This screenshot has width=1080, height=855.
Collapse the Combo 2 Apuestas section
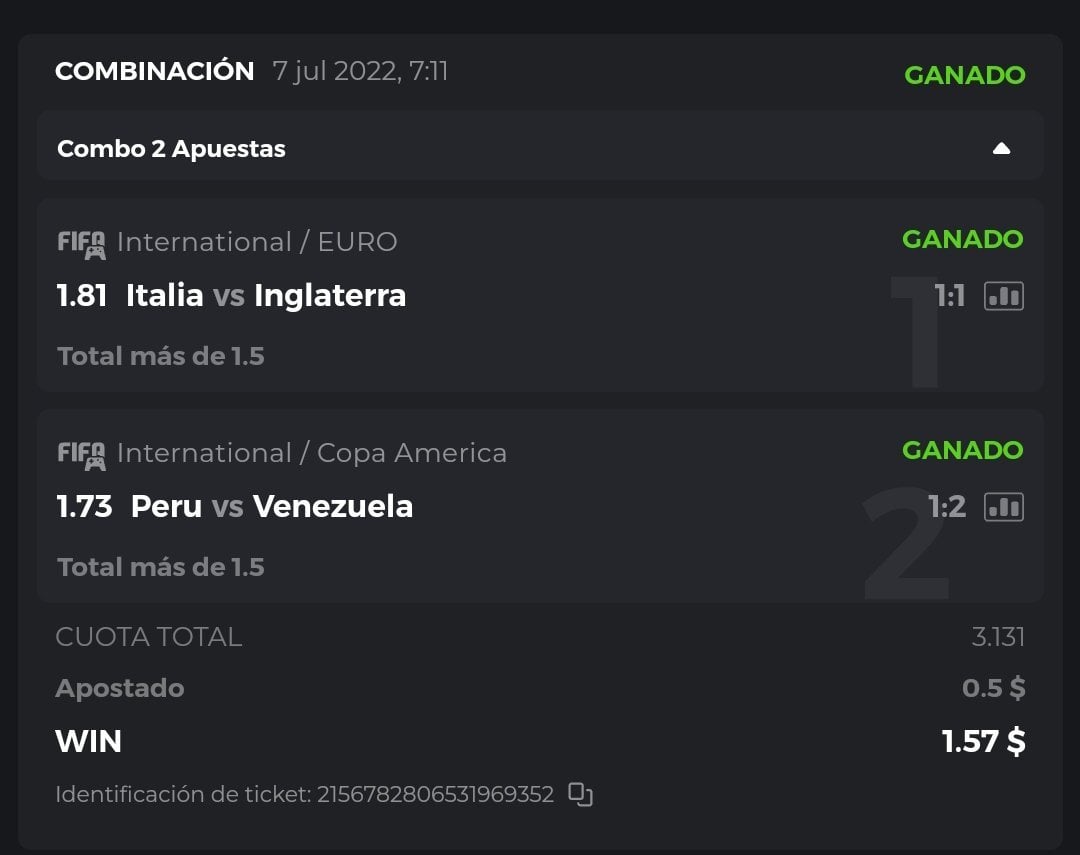(x=1001, y=149)
